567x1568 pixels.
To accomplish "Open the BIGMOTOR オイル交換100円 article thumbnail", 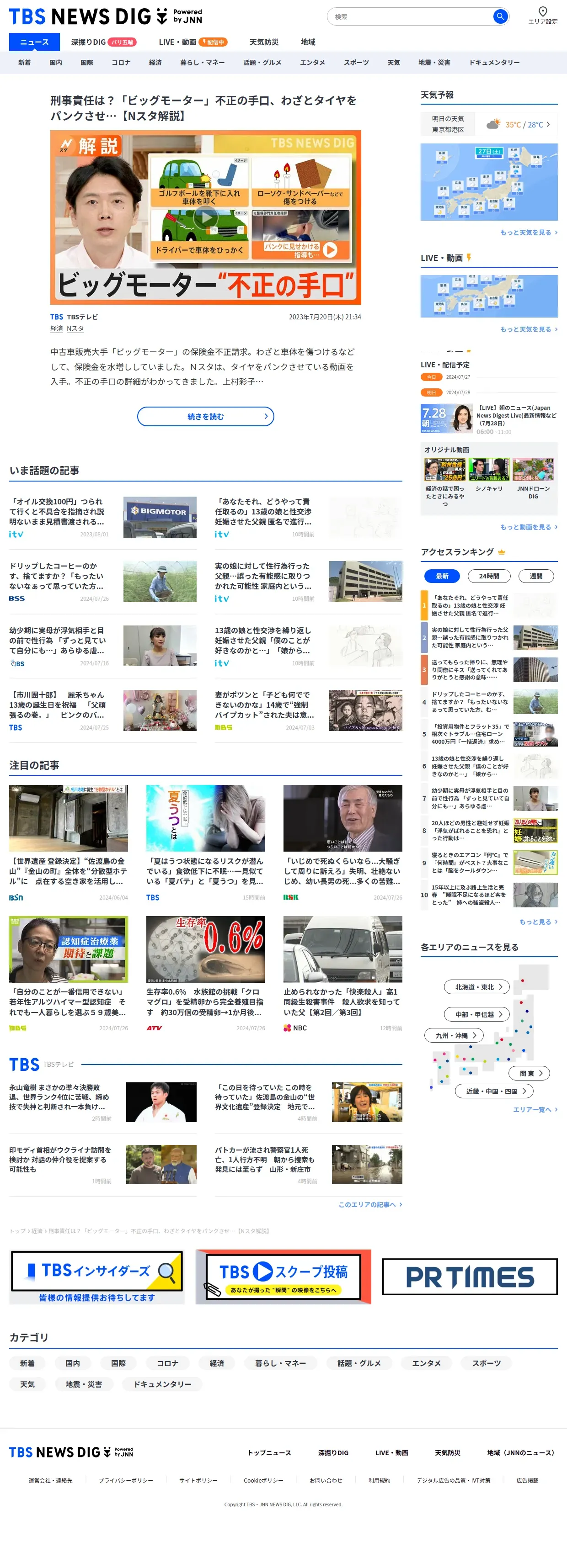I will (x=160, y=517).
